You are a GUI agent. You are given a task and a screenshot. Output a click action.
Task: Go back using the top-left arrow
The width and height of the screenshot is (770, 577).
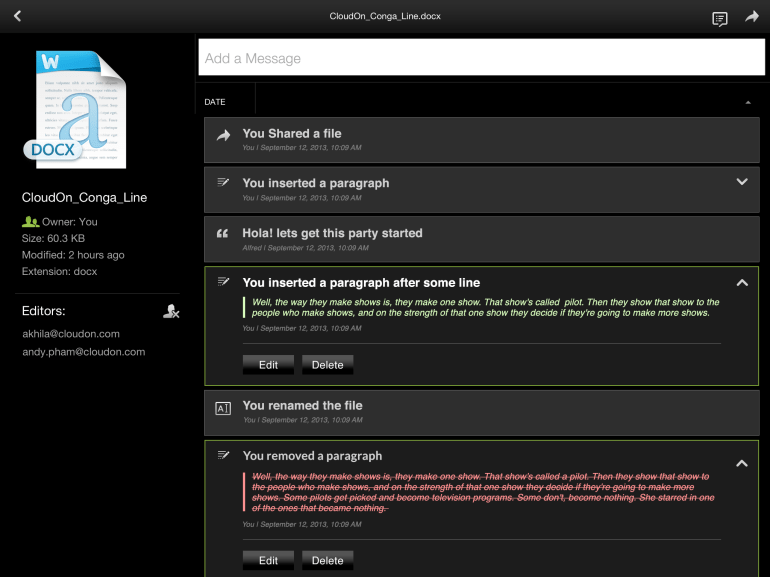(x=18, y=16)
